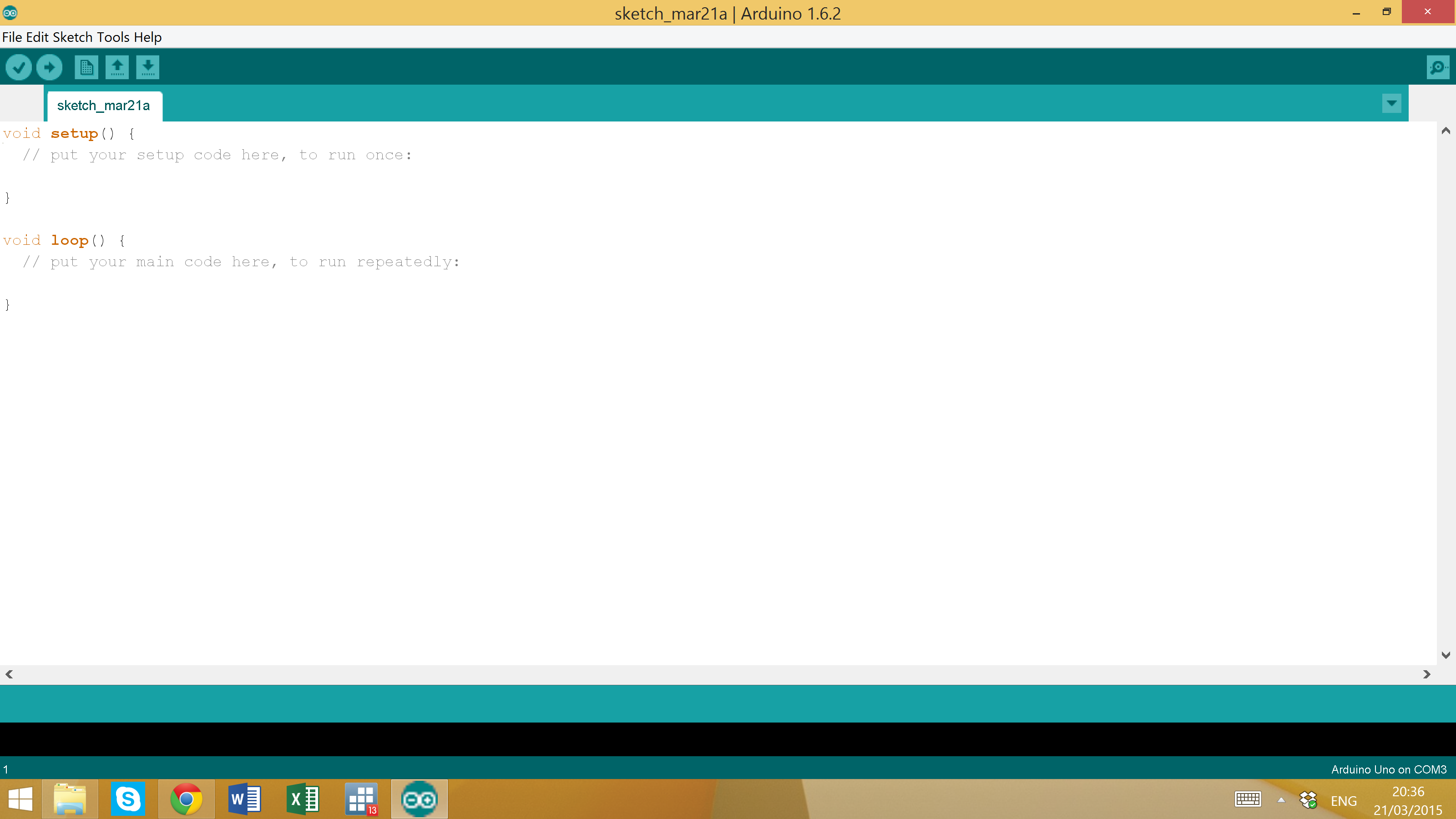Viewport: 1456px width, 819px height.
Task: Open the File menu
Action: 12,37
